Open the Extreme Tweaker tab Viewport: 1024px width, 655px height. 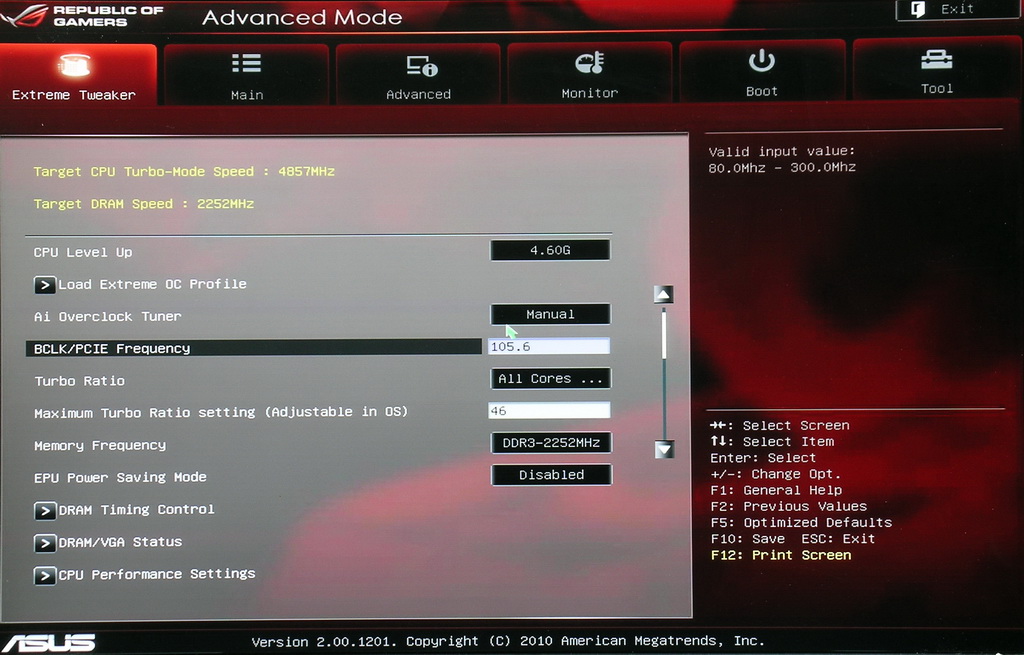pos(78,75)
